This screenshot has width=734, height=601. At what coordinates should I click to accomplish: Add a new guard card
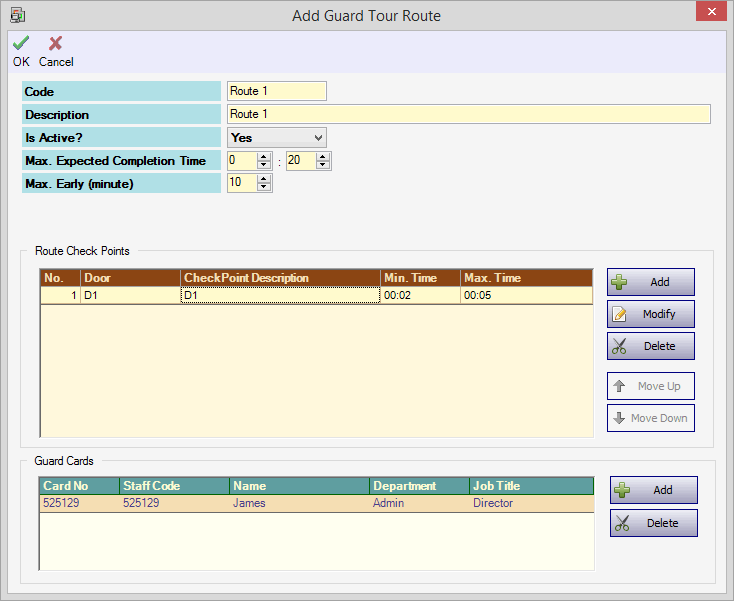tap(653, 490)
